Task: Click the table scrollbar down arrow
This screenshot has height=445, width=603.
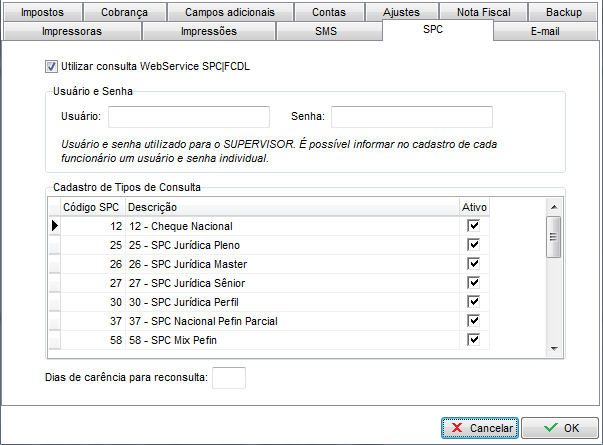Action: (x=552, y=348)
